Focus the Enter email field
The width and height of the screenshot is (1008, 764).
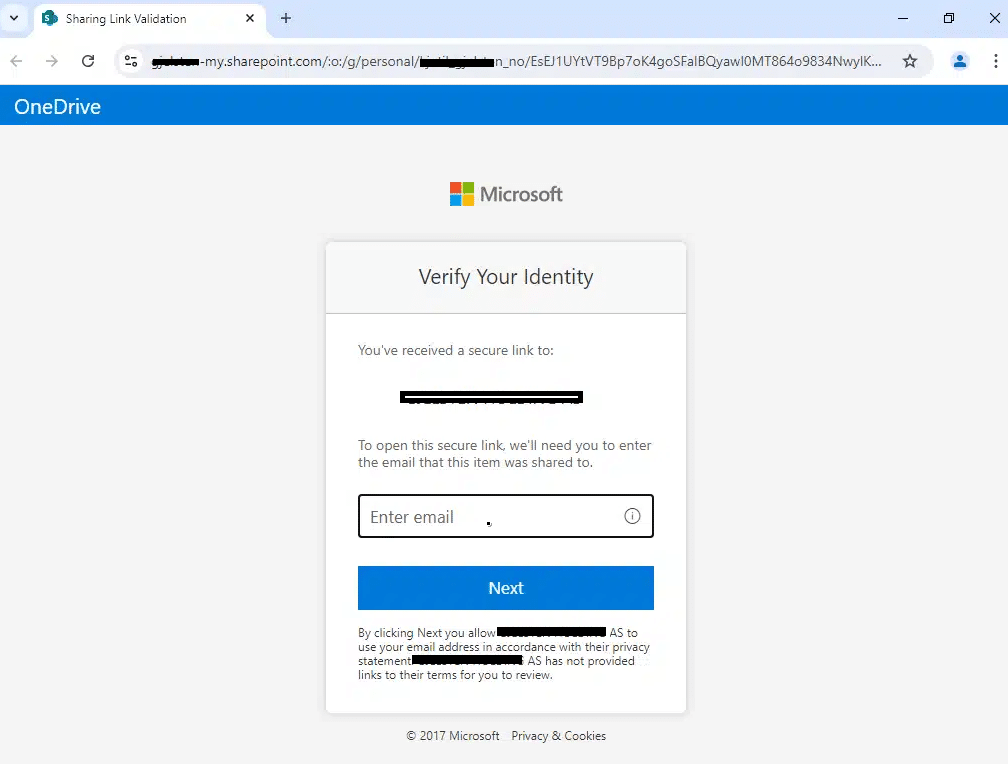[506, 516]
